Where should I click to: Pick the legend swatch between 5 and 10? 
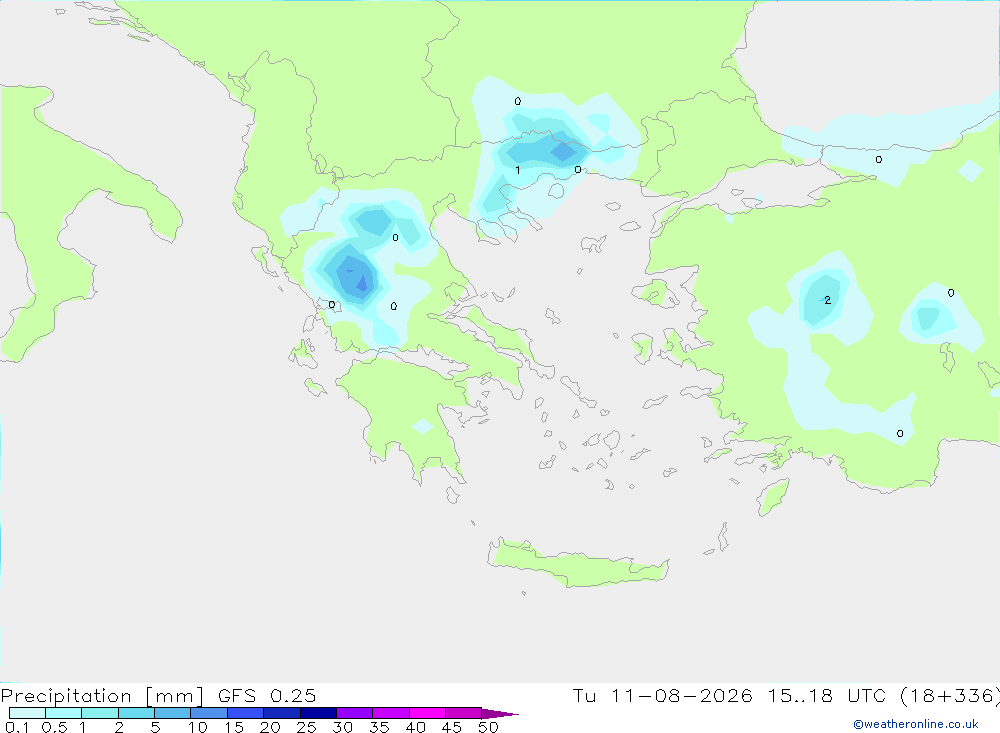[173, 713]
